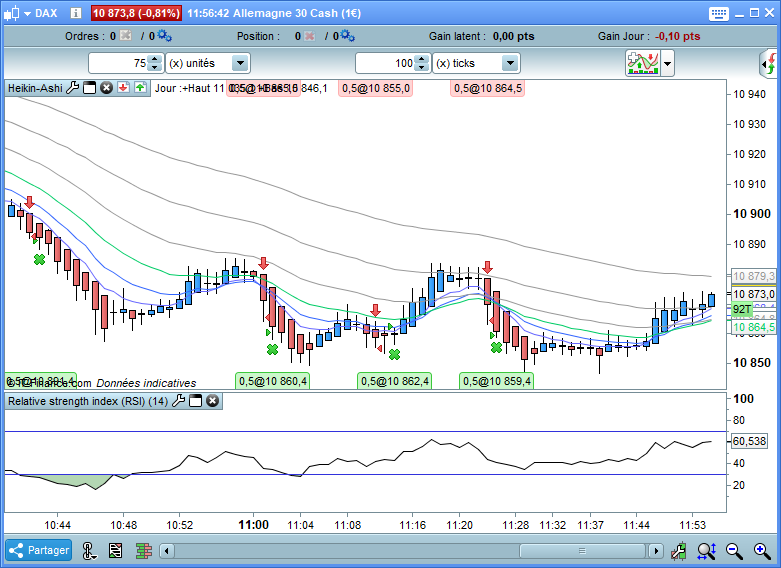Click the Gain Jour value -0,10 pts
The width and height of the screenshot is (781, 568).
pyautogui.click(x=677, y=36)
